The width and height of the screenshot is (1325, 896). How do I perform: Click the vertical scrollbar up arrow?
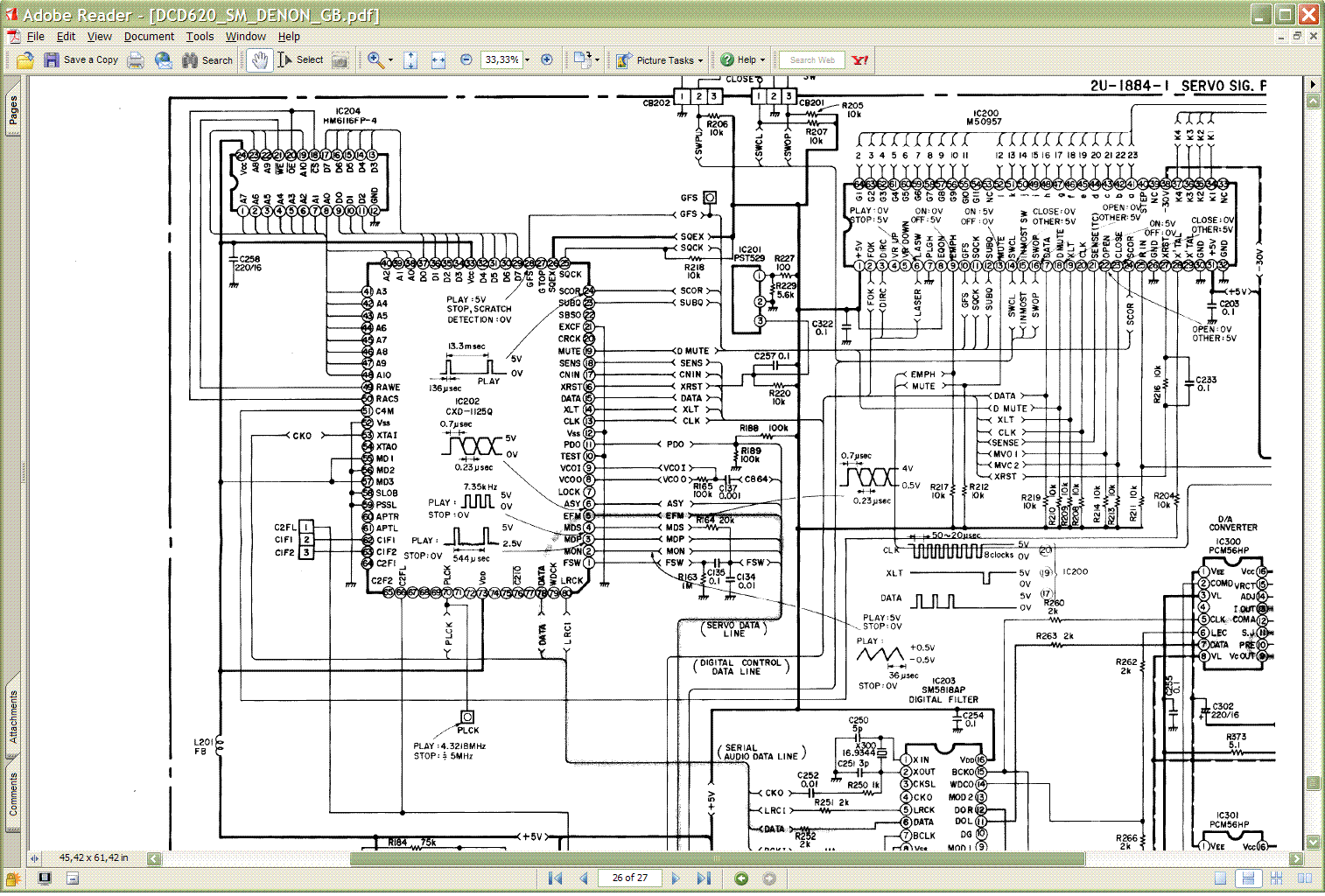pyautogui.click(x=1313, y=101)
